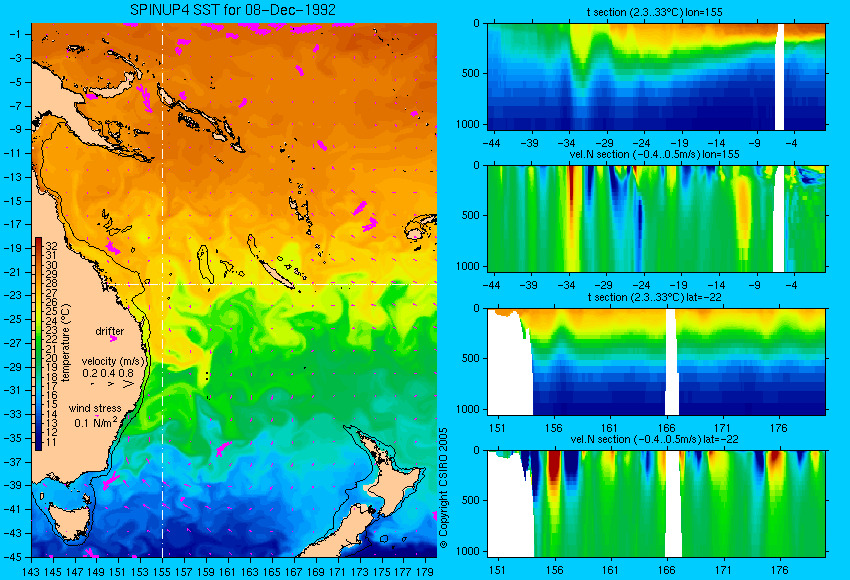Click the white land gap in lon=155 temperature section
The image size is (850, 580).
[780, 76]
